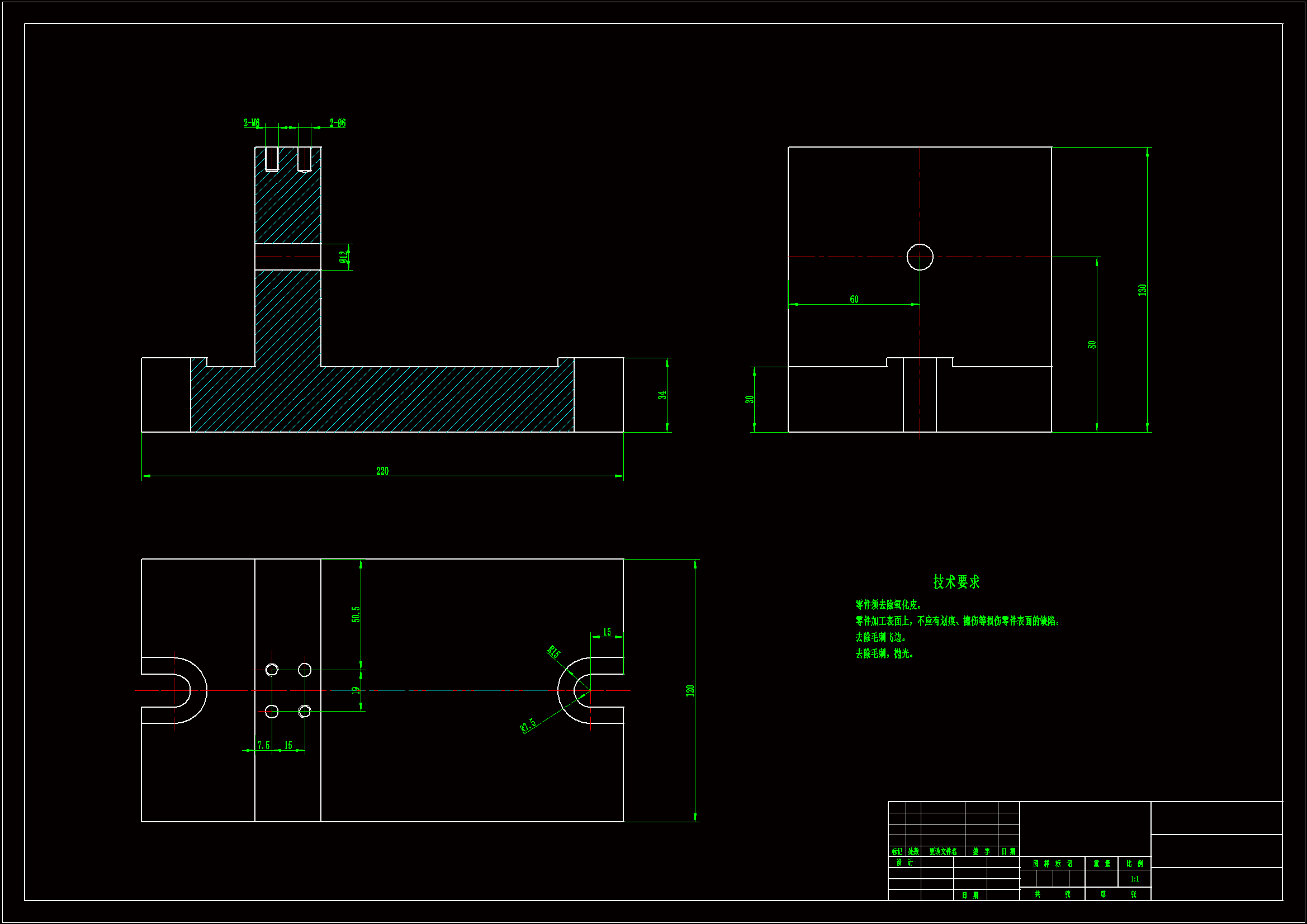Viewport: 1307px width, 924px height.
Task: Click the 30 dimension beside side view
Action: coord(750,400)
